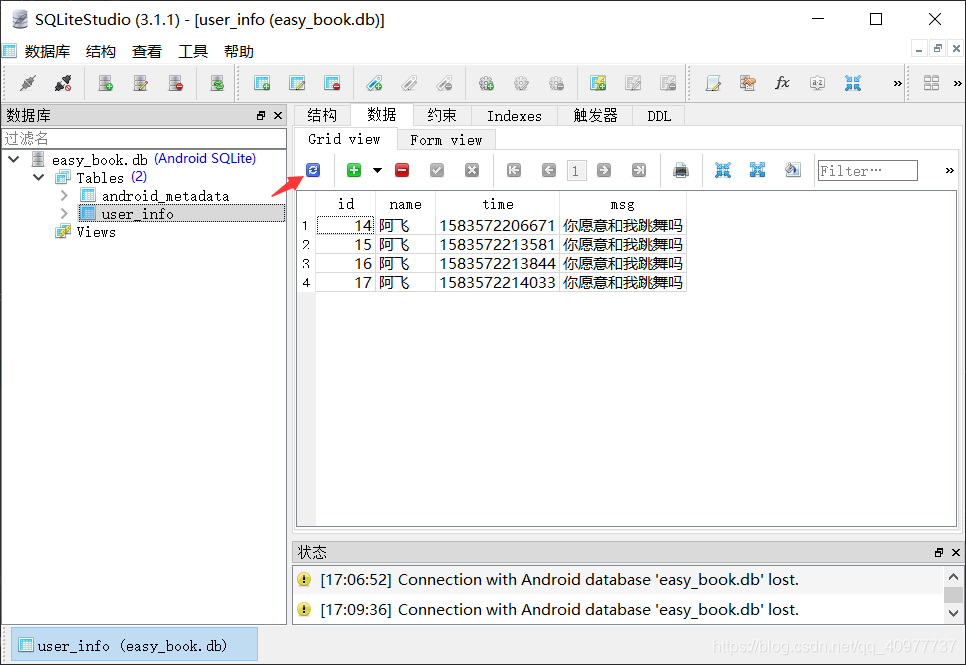966x665 pixels.
Task: Refresh the table data grid
Action: point(312,170)
